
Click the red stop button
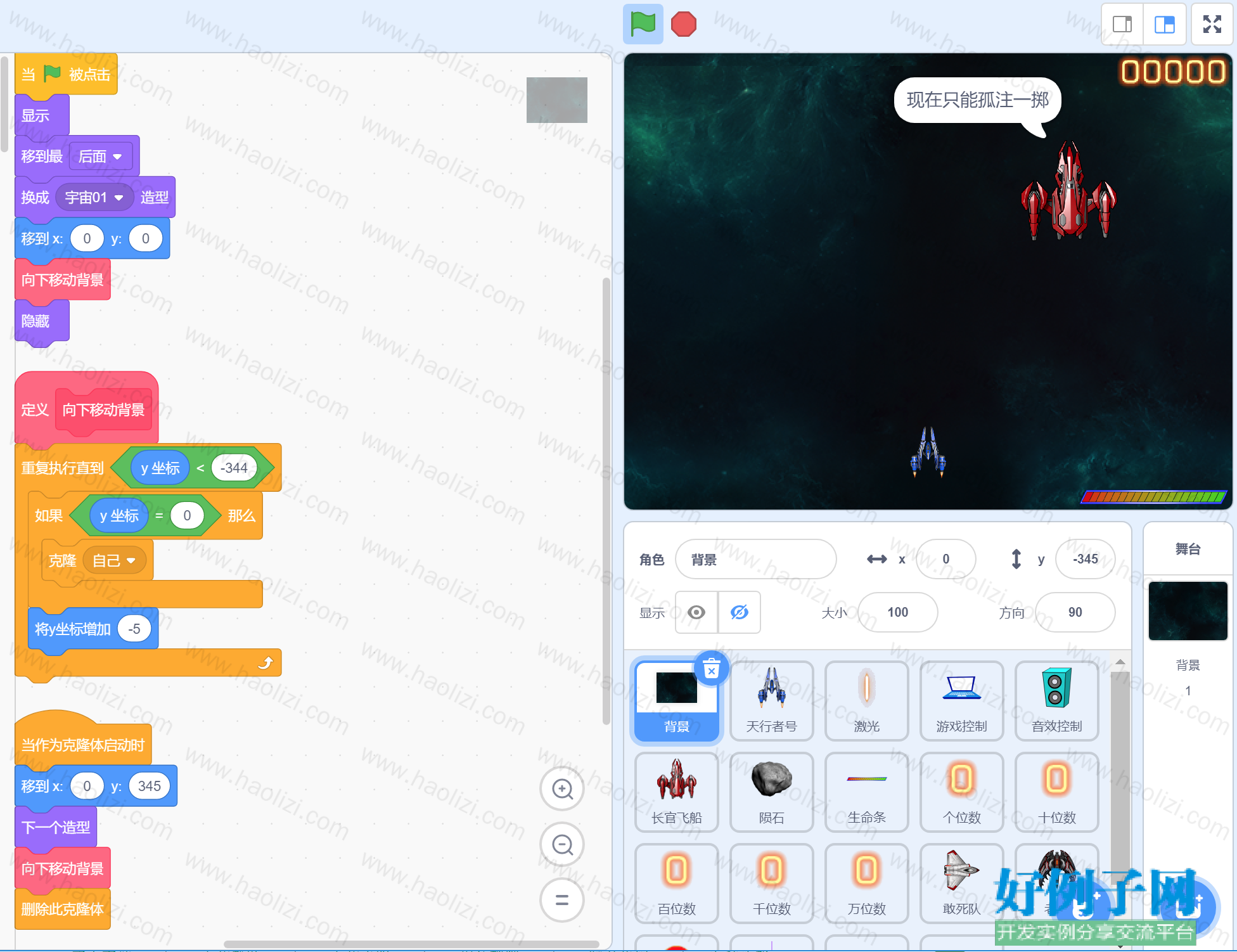point(683,24)
